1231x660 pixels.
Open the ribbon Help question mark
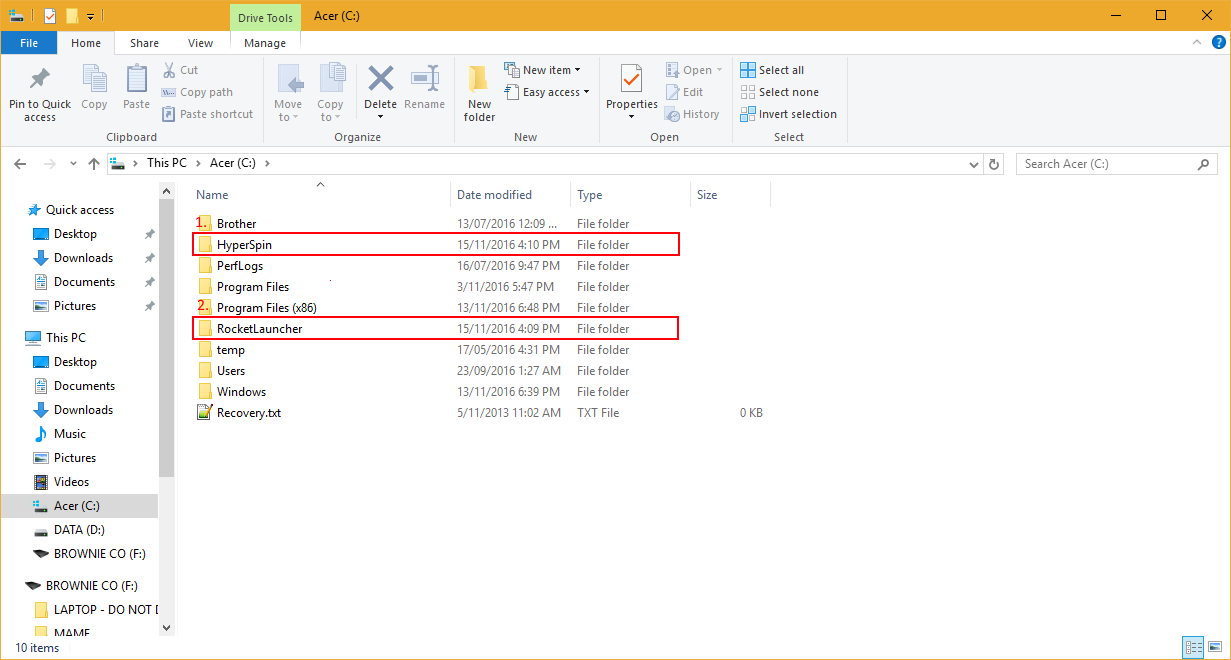click(1217, 43)
